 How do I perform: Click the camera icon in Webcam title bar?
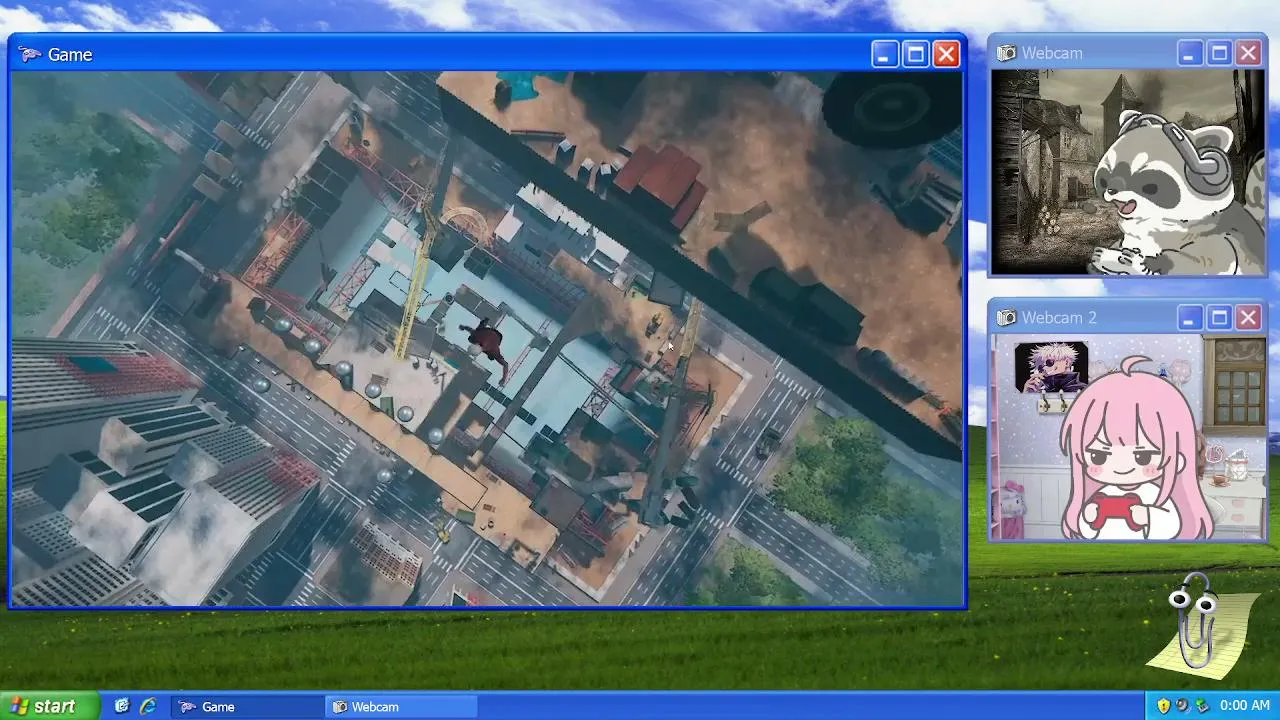click(x=1007, y=53)
